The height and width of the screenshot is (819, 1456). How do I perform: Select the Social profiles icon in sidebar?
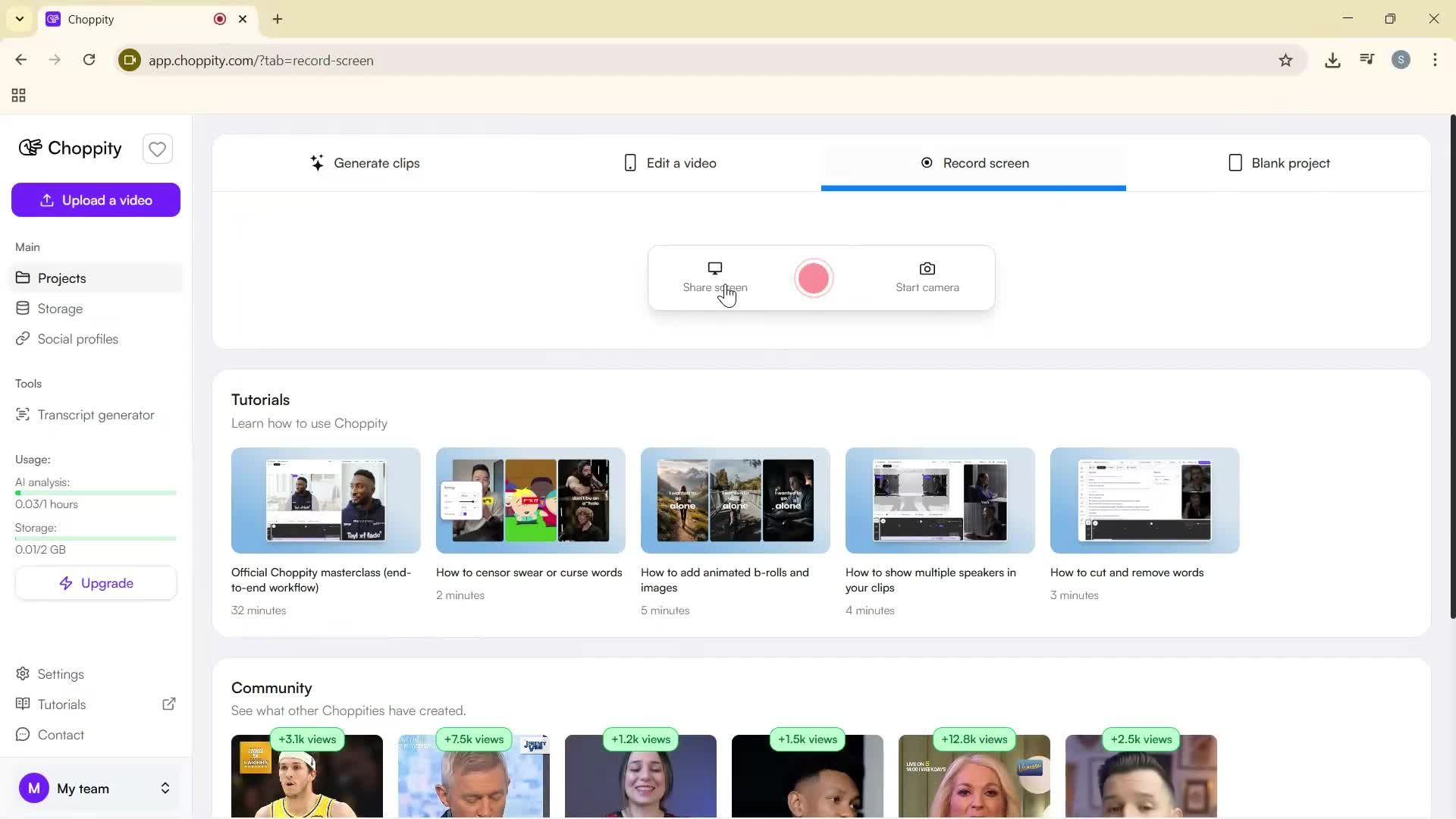[x=23, y=338]
